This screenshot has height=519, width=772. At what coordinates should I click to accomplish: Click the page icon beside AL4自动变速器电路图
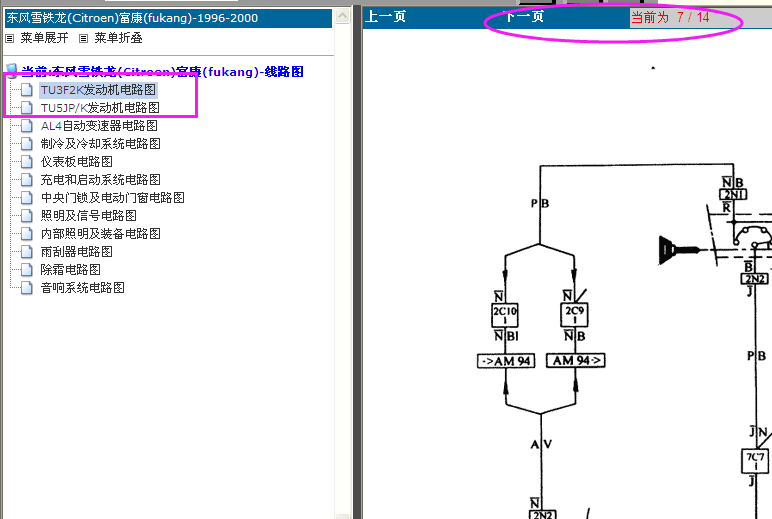[x=27, y=126]
